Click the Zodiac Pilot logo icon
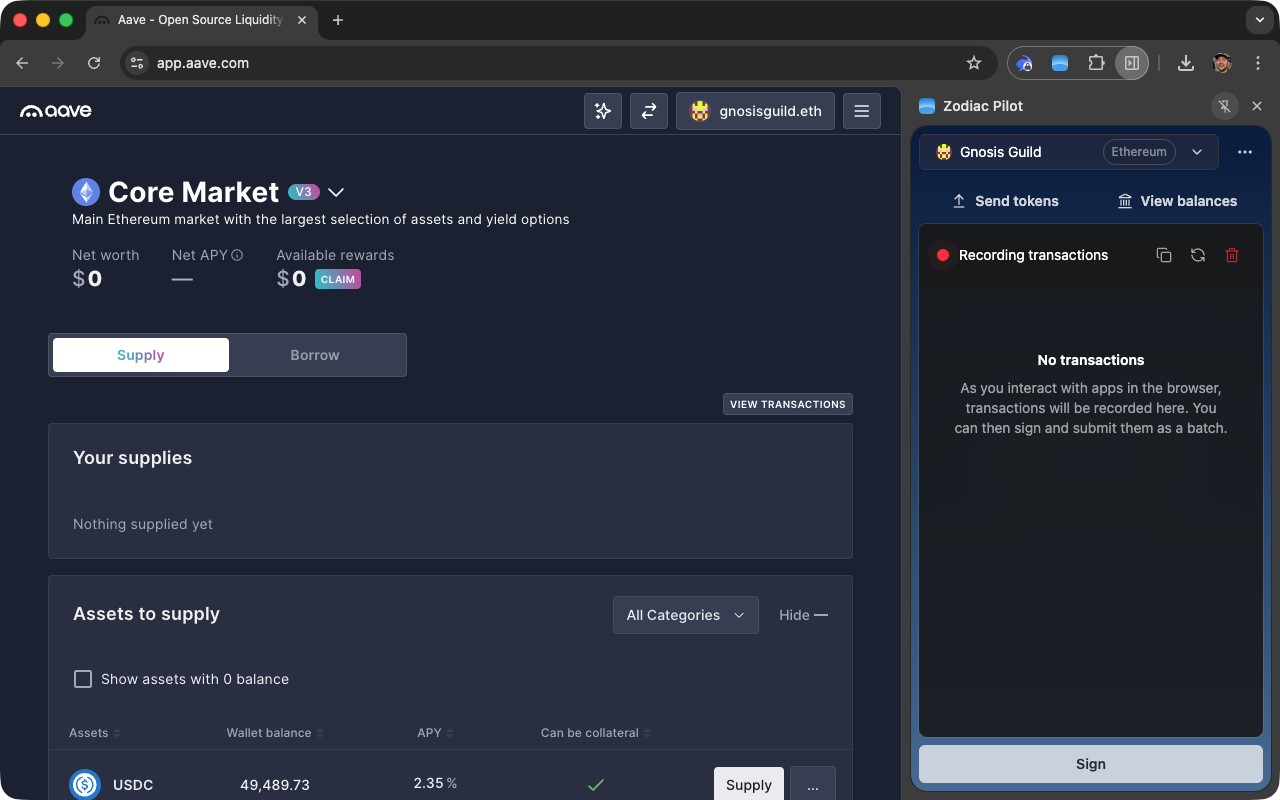This screenshot has width=1280, height=800. click(927, 106)
